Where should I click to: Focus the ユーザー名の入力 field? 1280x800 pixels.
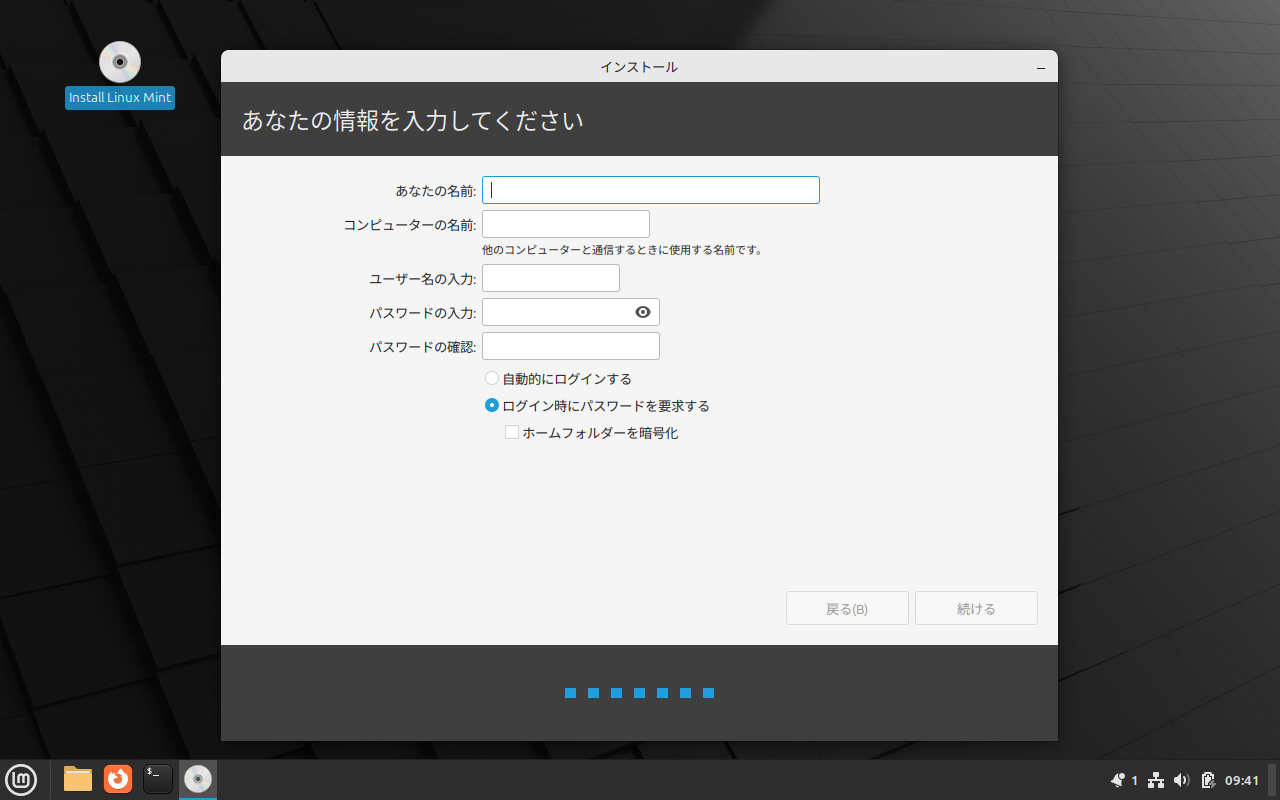coord(551,278)
